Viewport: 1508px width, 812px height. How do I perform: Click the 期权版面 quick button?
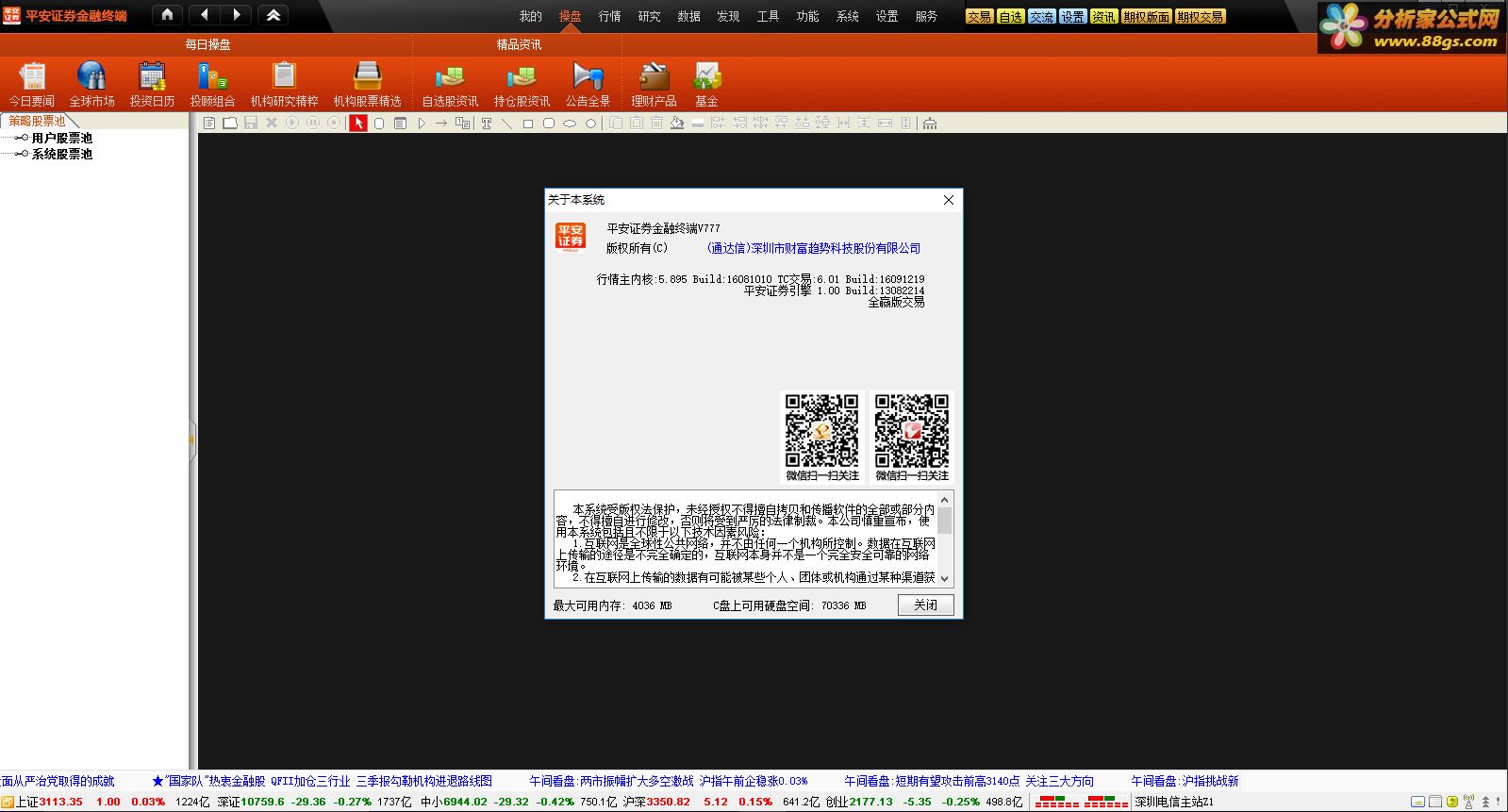(1147, 17)
